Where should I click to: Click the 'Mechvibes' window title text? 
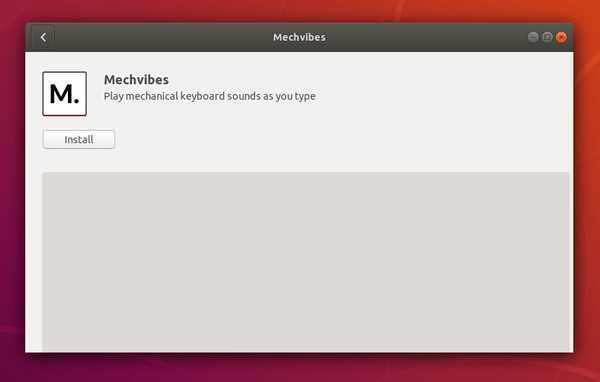coord(299,37)
